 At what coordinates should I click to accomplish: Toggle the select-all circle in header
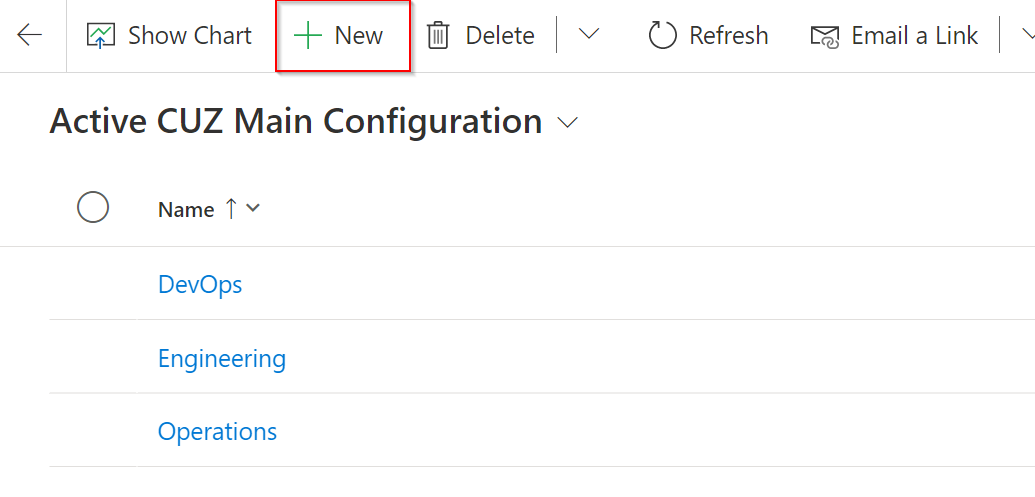click(x=93, y=208)
